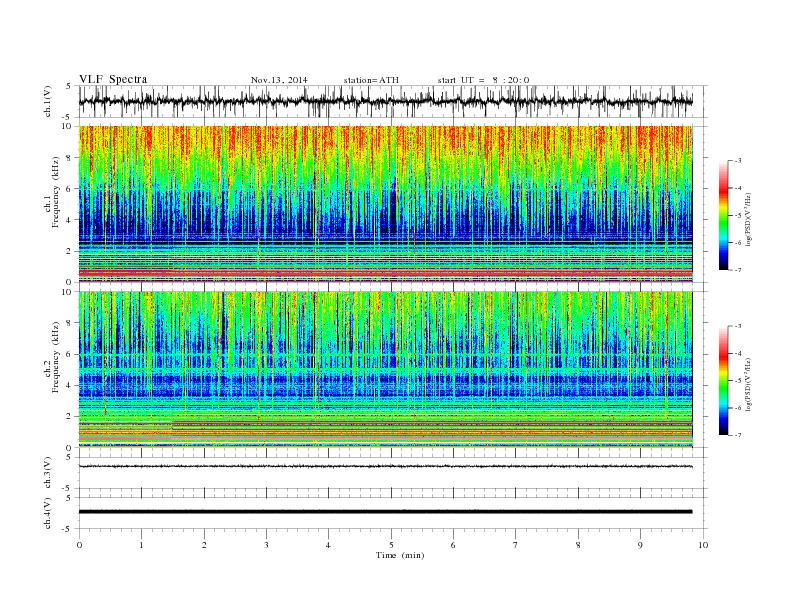Click the "-7" tick on ch.2 colorbar
Screen dimensions: 792x612
[x=737, y=435]
